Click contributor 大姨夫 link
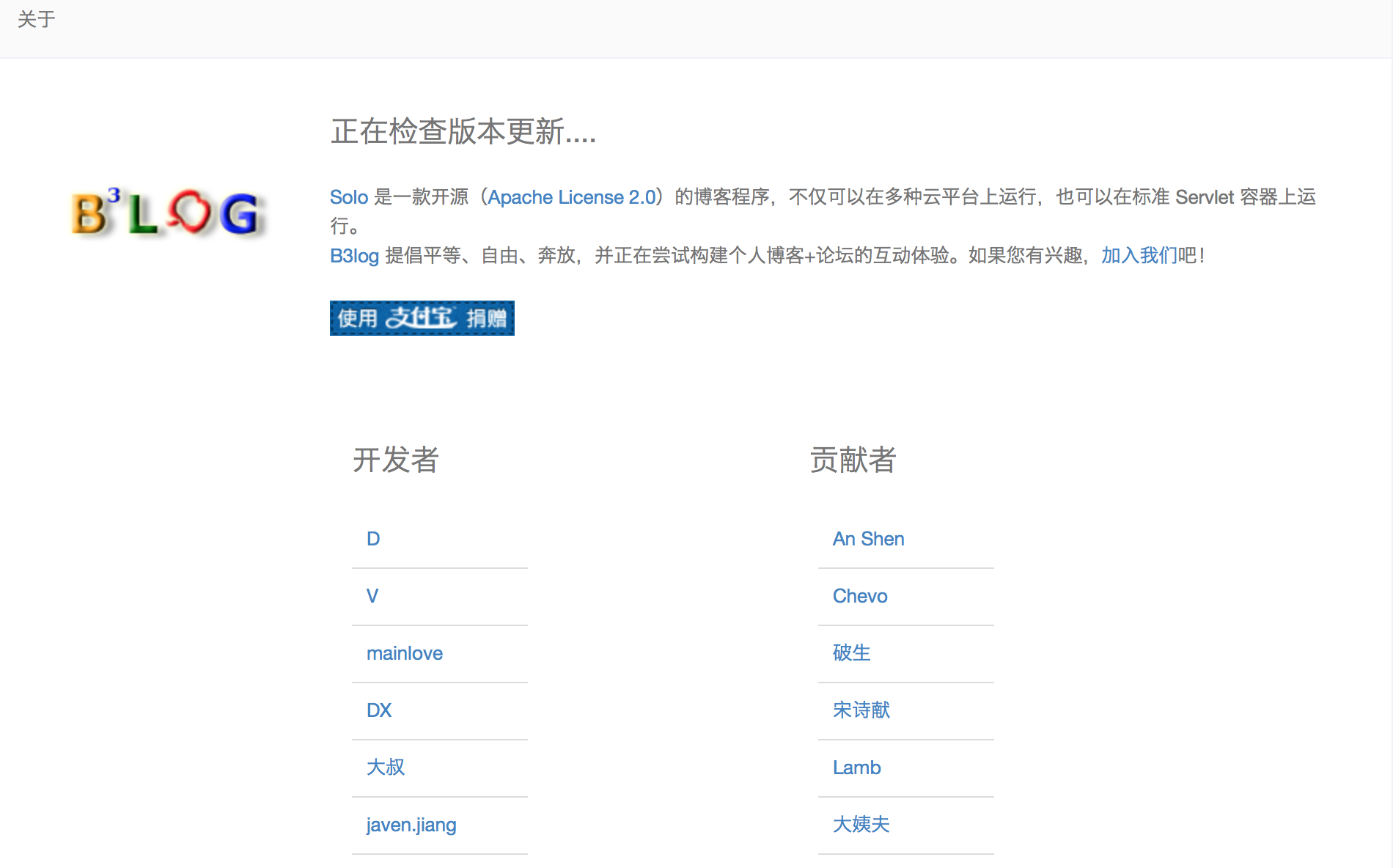Viewport: 1393px width, 868px height. tap(861, 825)
